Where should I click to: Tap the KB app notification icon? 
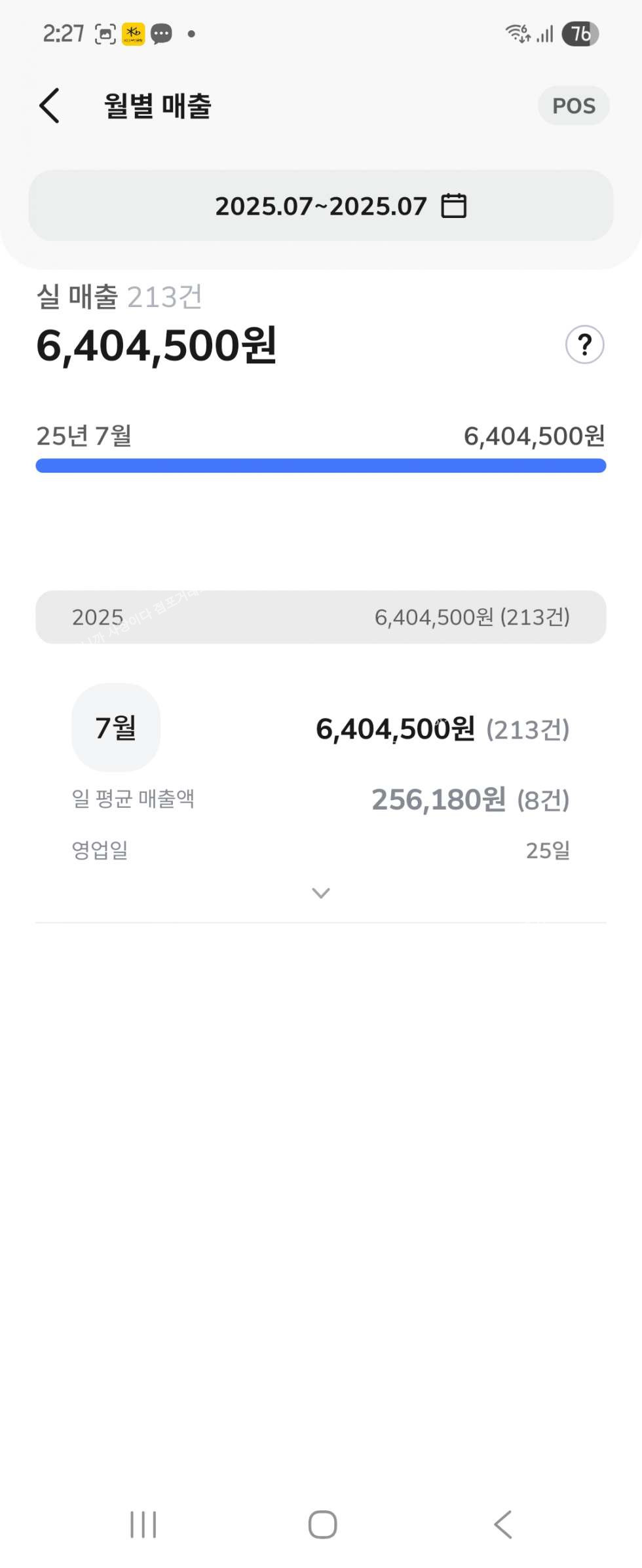[134, 33]
